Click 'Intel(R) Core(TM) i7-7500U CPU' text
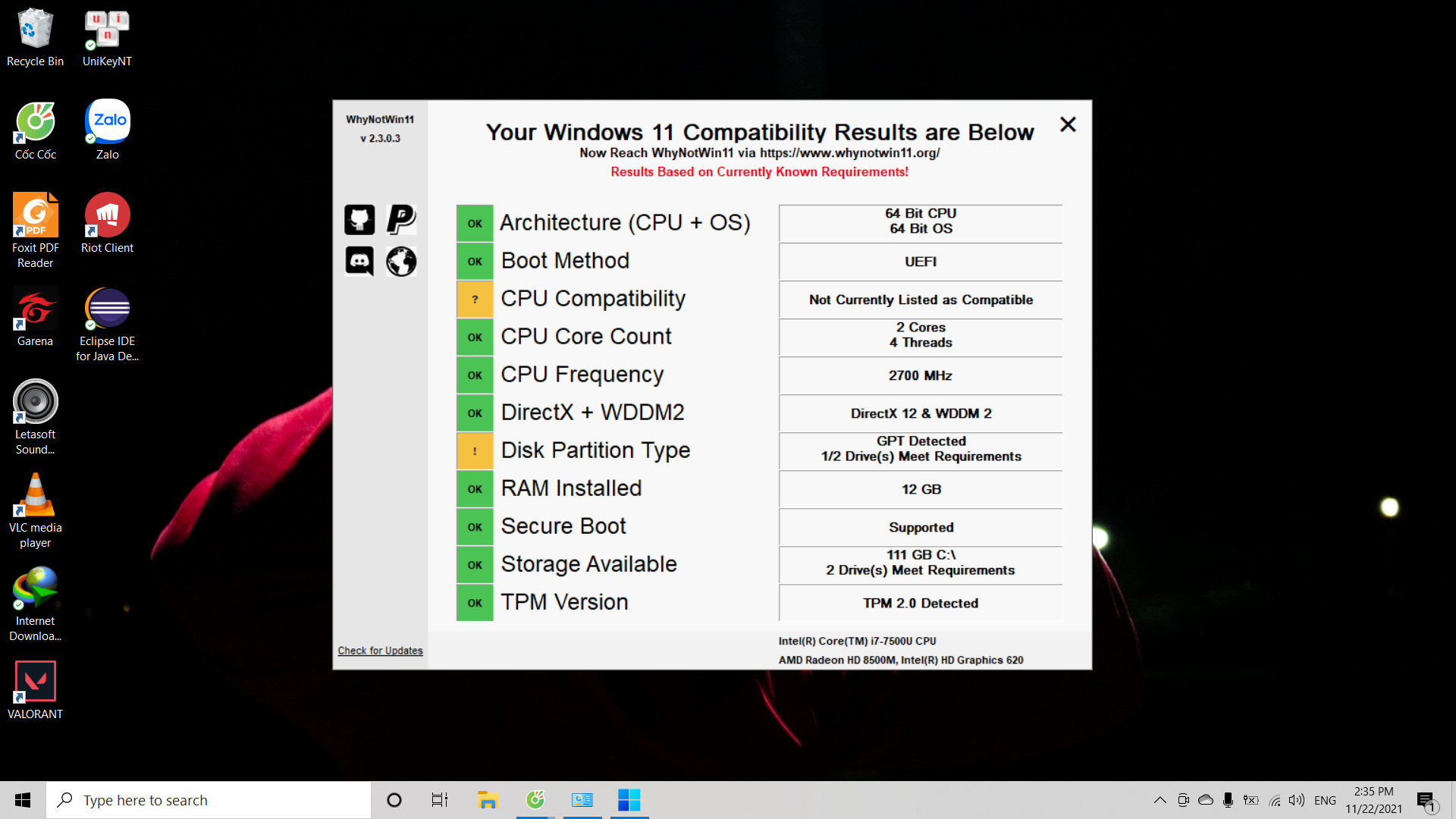This screenshot has height=819, width=1456. click(x=857, y=641)
